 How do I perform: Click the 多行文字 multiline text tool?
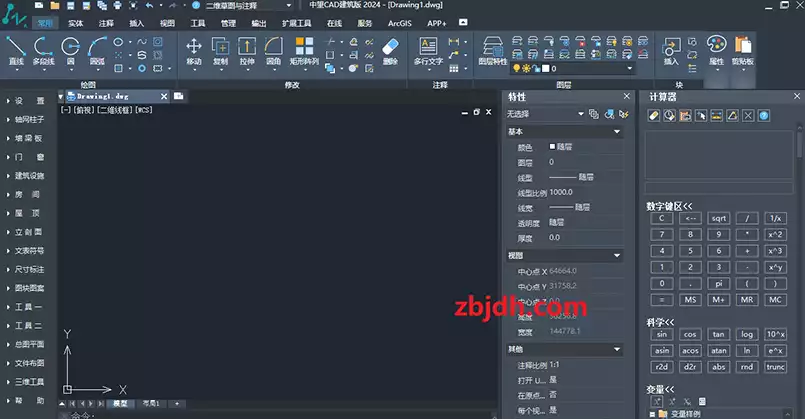(428, 51)
